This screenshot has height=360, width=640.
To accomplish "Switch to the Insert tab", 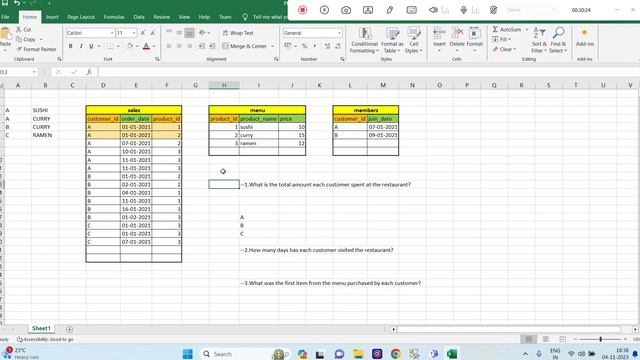I will click(52, 17).
